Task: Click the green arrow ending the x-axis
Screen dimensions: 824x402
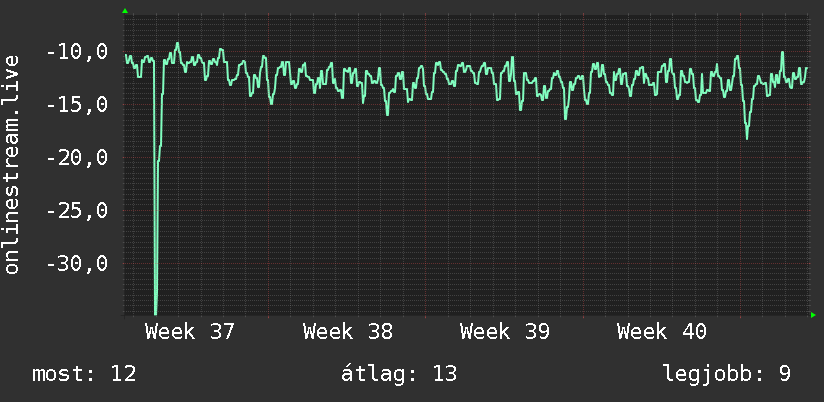Action: click(813, 315)
